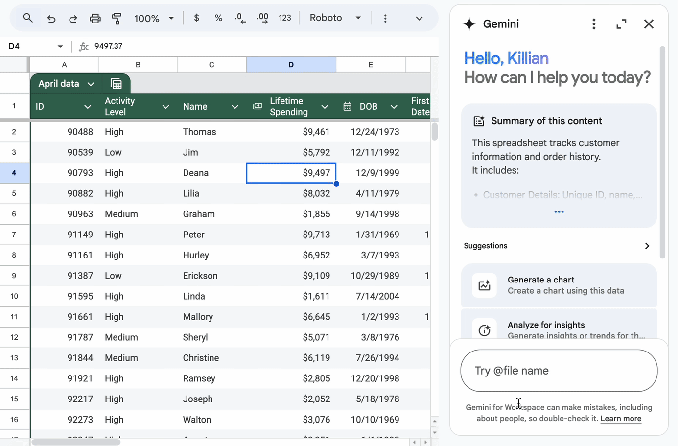Open the Roboto font dropdown

[333, 18]
